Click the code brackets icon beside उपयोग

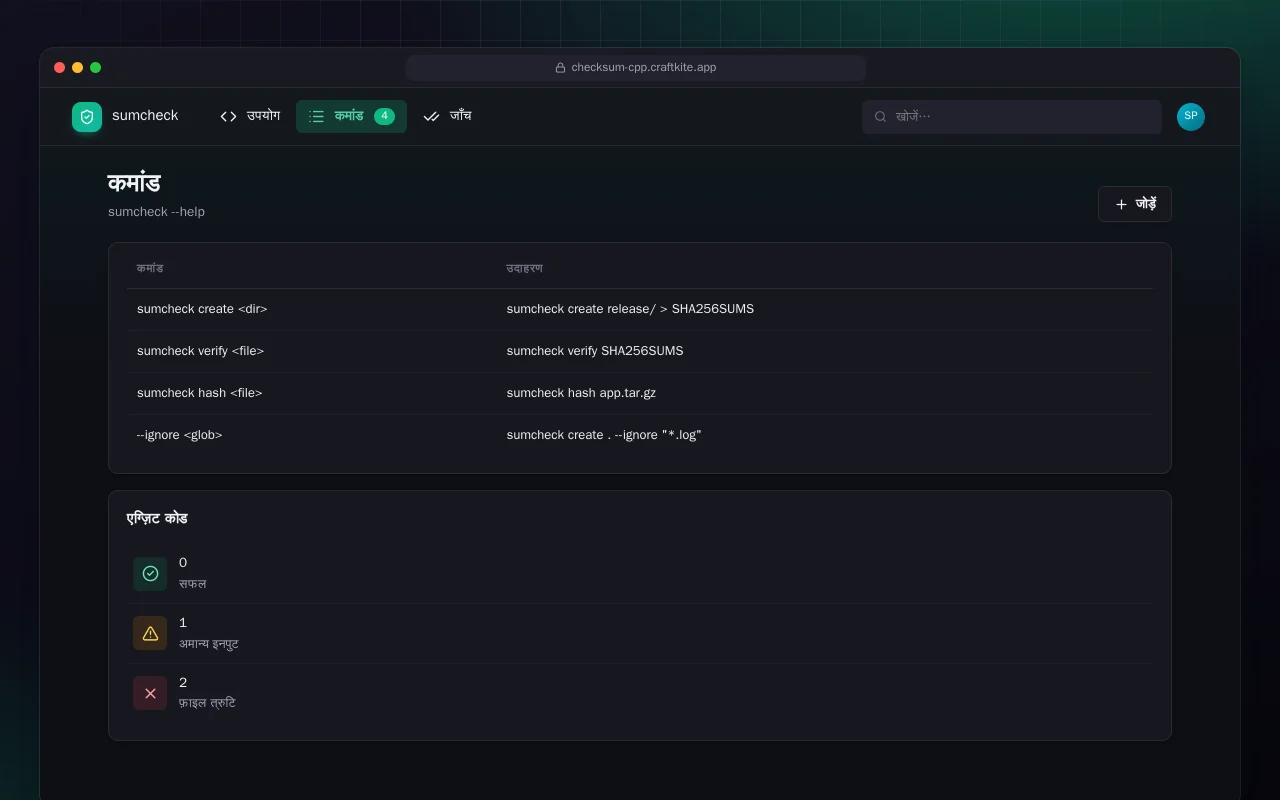228,116
